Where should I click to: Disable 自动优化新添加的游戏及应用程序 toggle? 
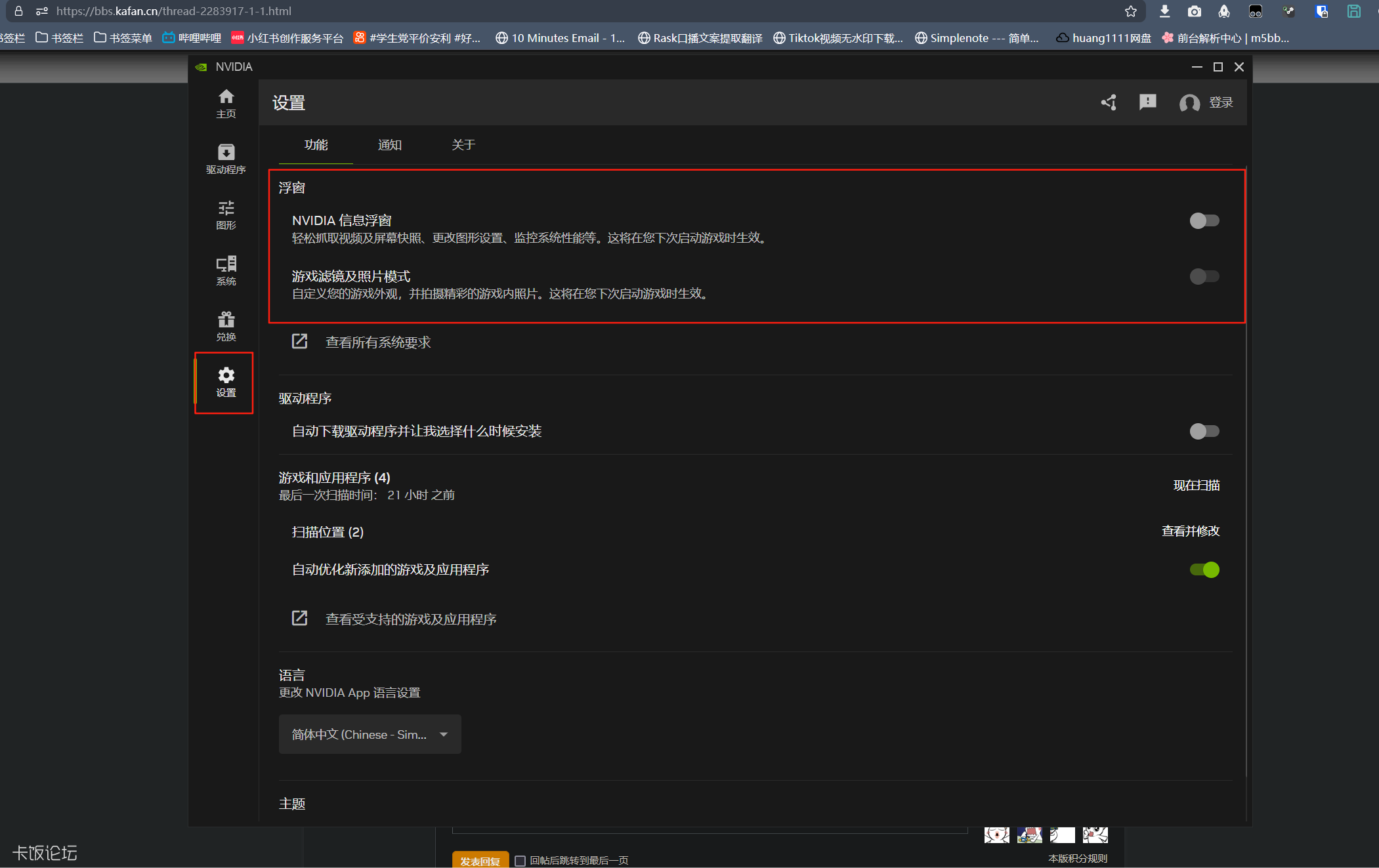pos(1204,569)
